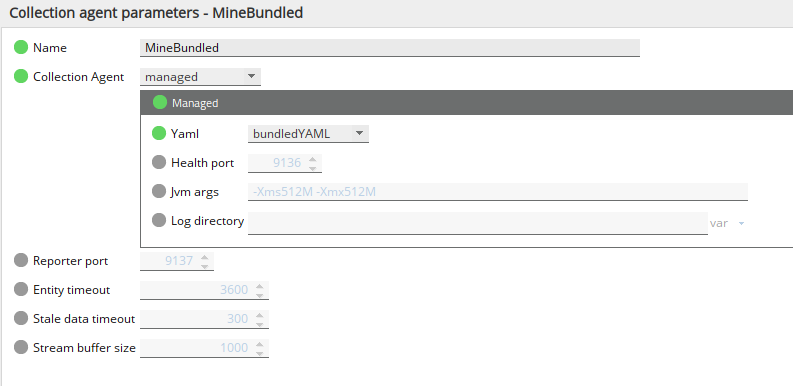Viewport: 793px width, 386px height.
Task: Click the 'Yaml' label
Action: (185, 134)
